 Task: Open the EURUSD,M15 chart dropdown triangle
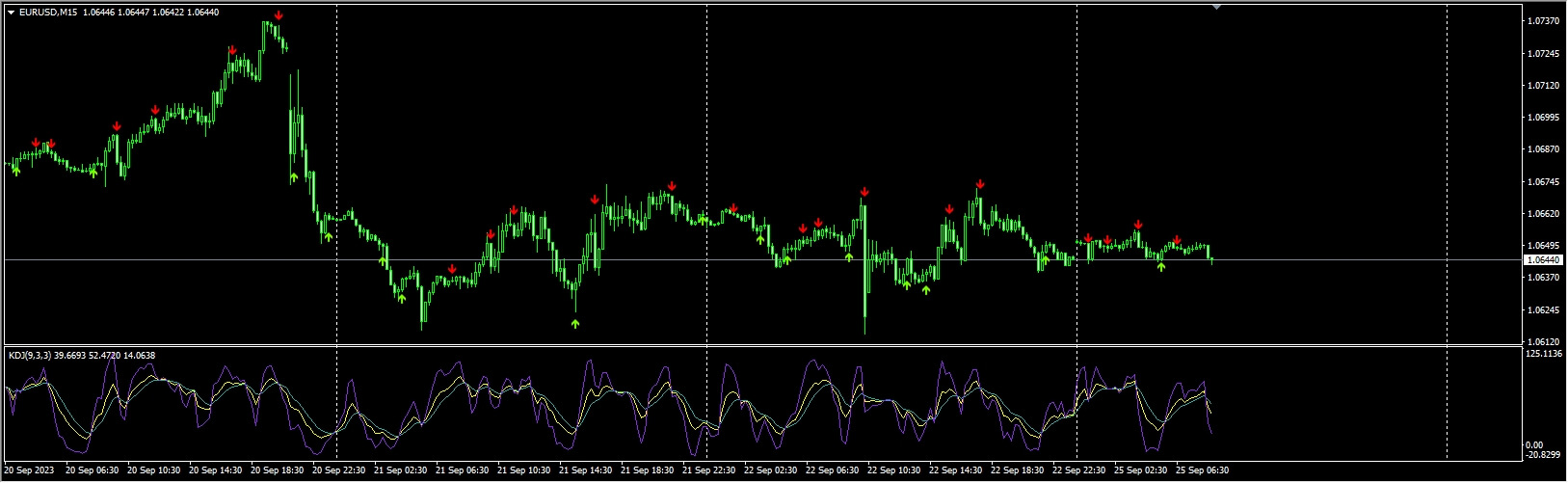pos(12,13)
